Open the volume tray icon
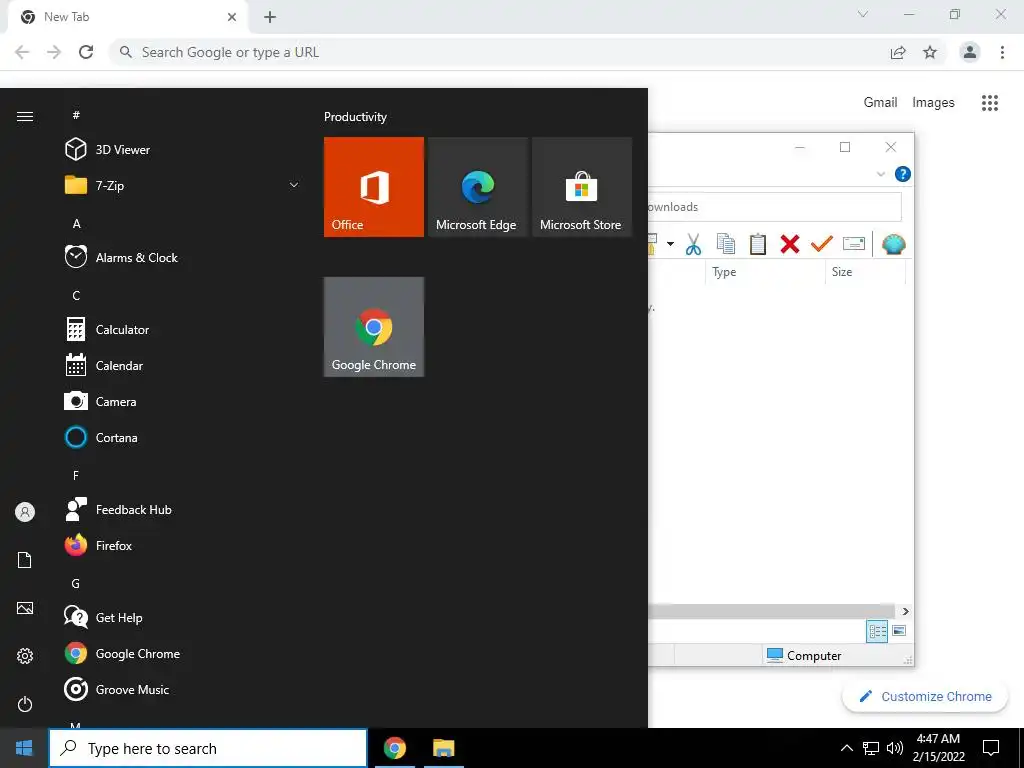This screenshot has height=768, width=1024. click(x=895, y=748)
